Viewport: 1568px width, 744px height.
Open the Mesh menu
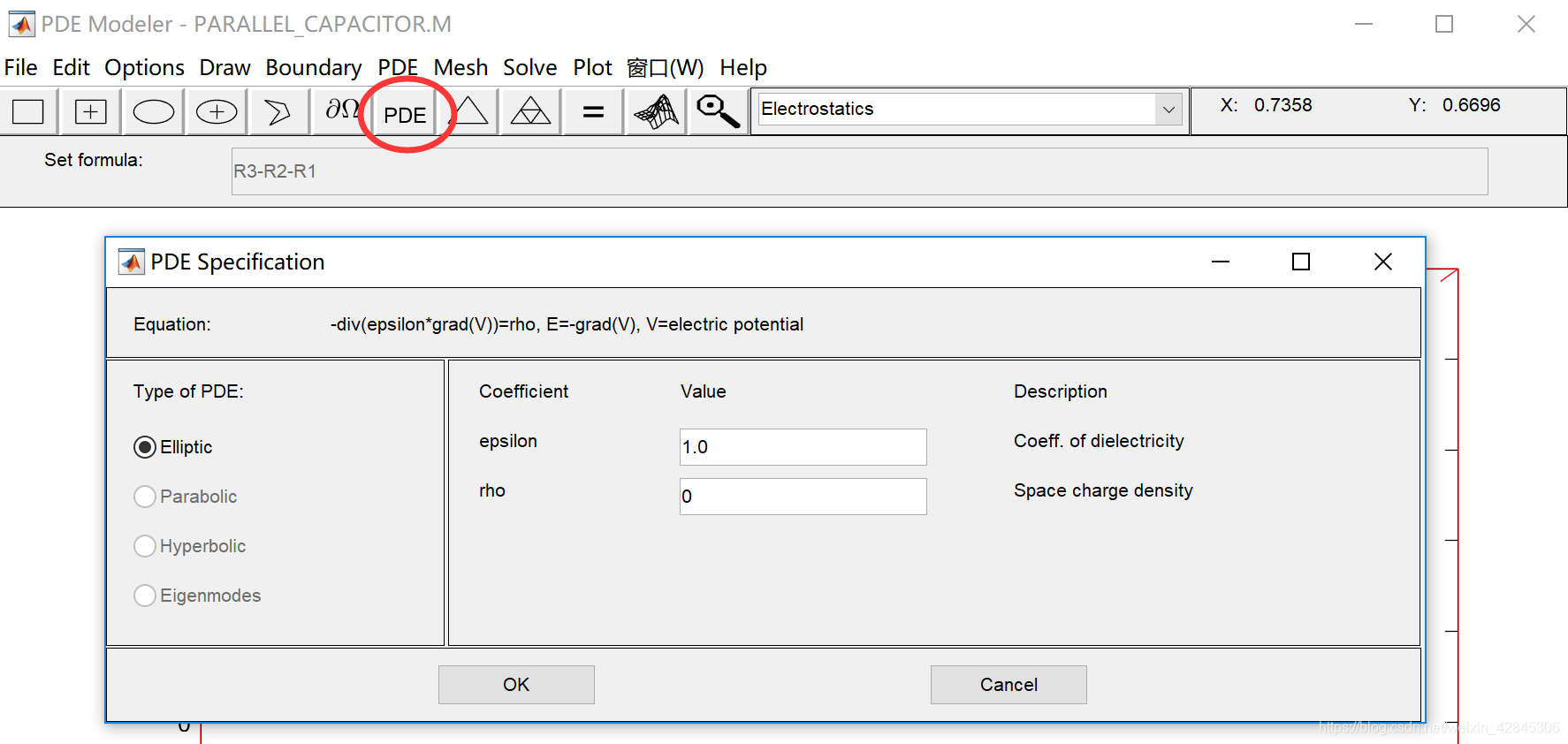click(x=461, y=67)
